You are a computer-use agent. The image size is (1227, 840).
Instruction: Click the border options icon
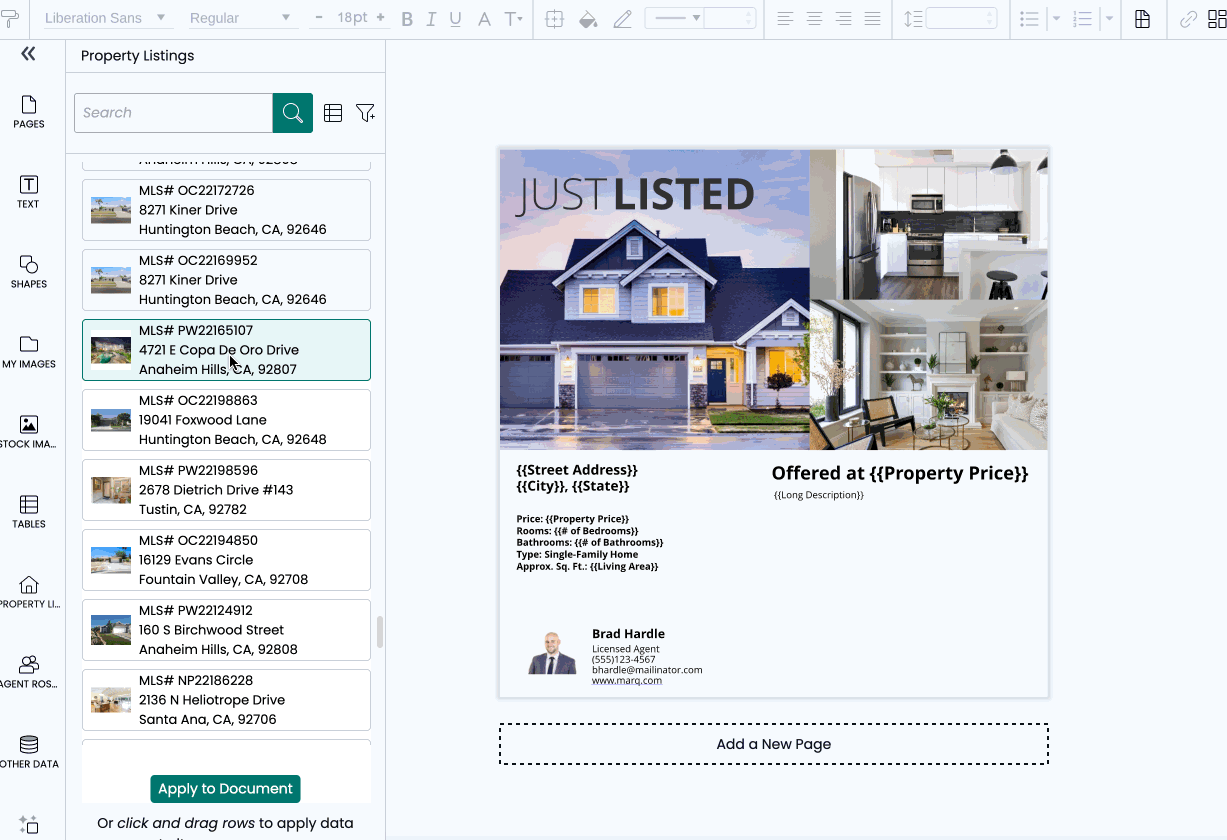(555, 19)
